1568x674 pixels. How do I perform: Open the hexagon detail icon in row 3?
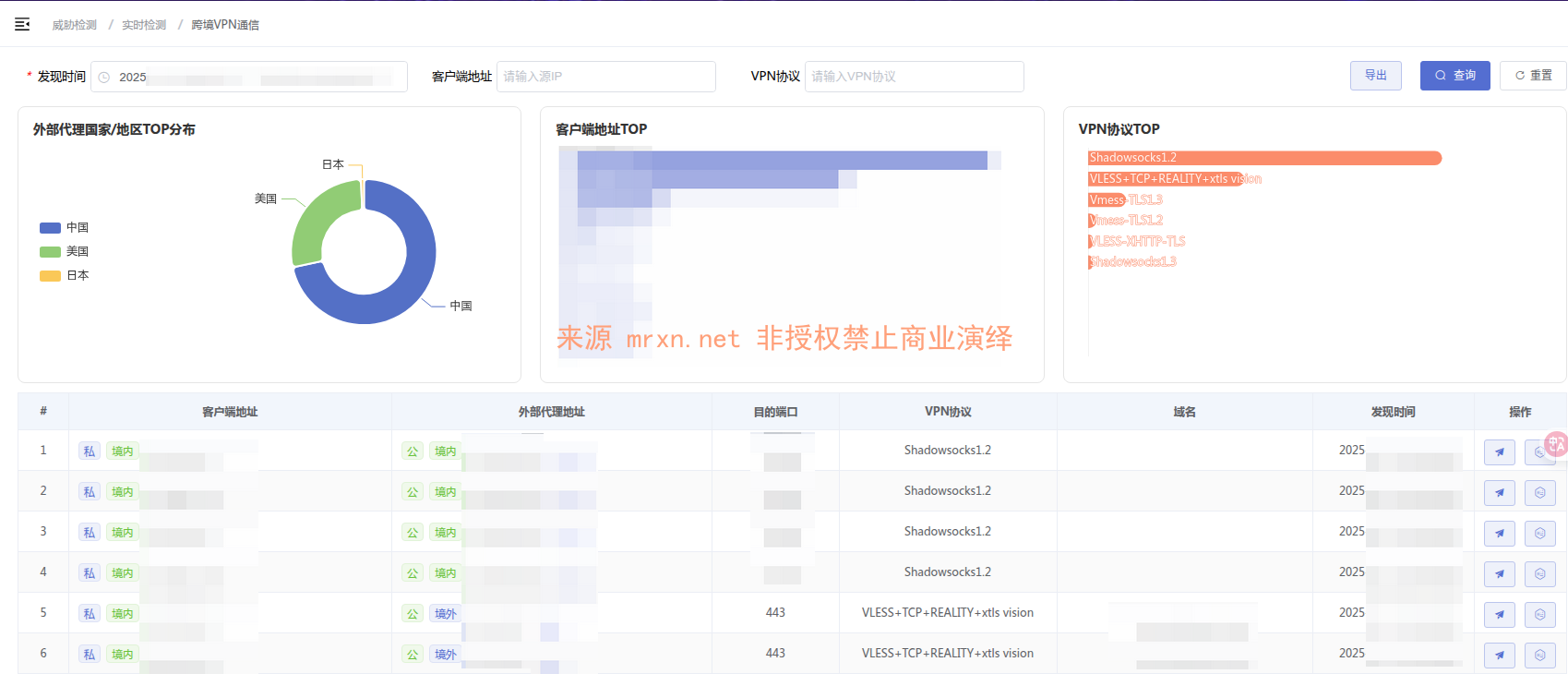coord(1540,534)
